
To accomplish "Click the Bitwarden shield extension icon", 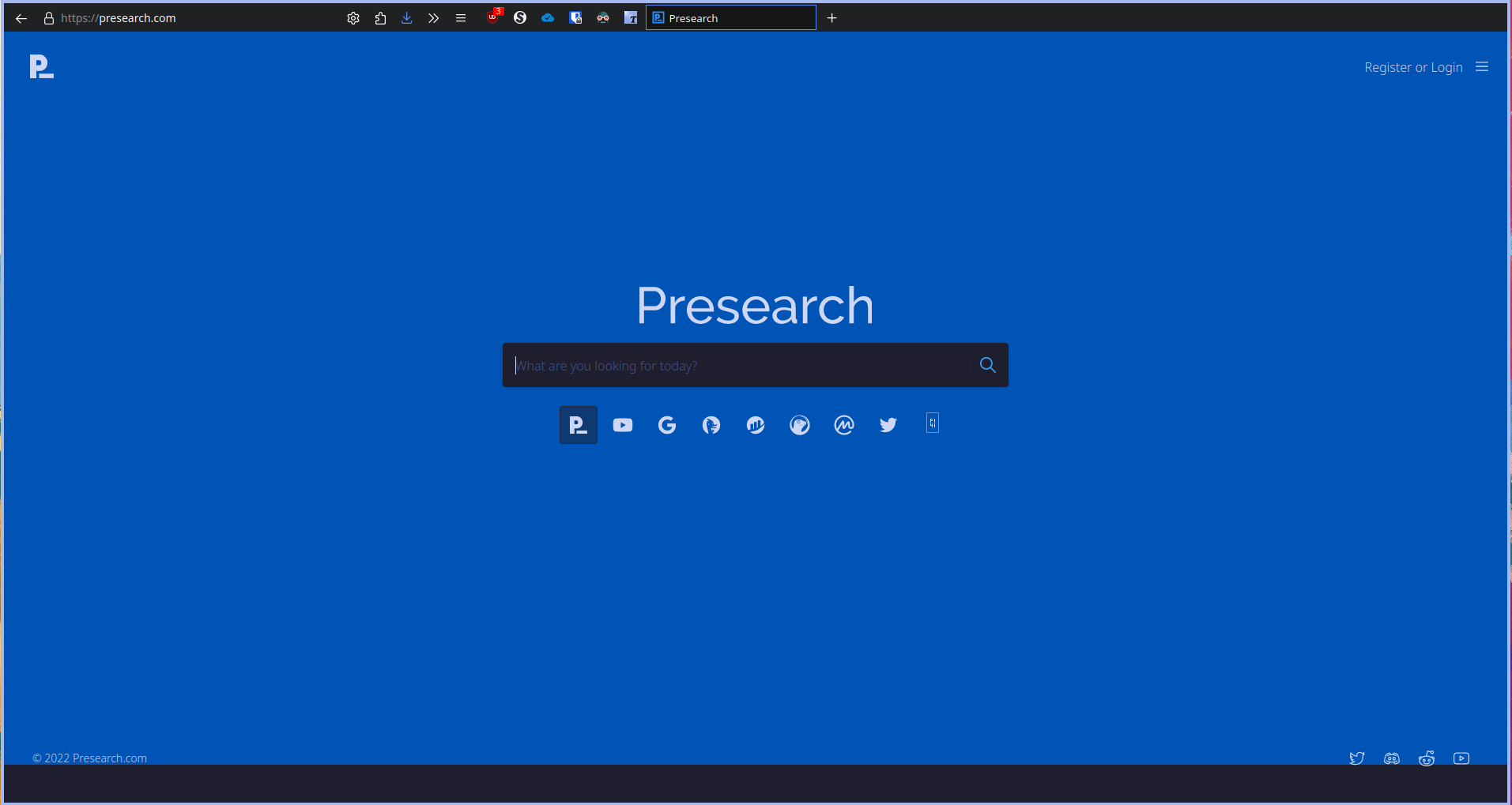I will (575, 17).
